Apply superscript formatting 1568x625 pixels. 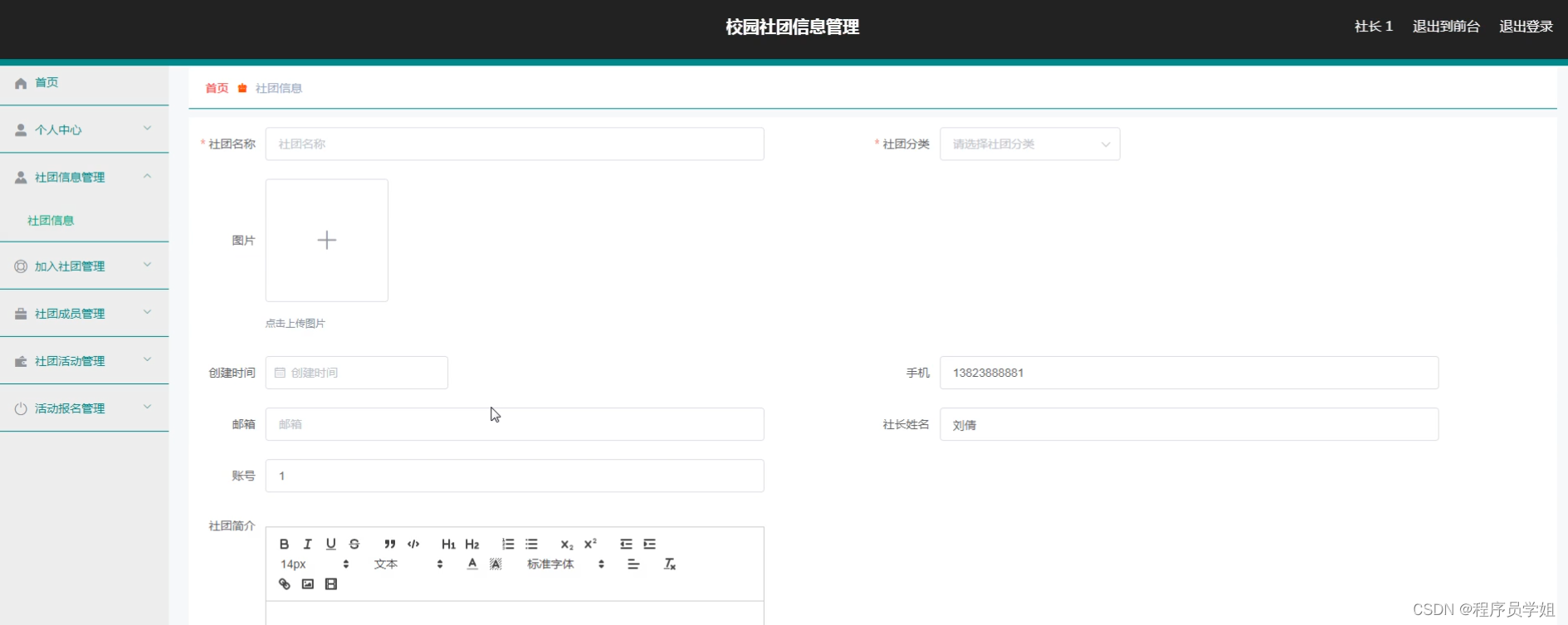click(590, 544)
